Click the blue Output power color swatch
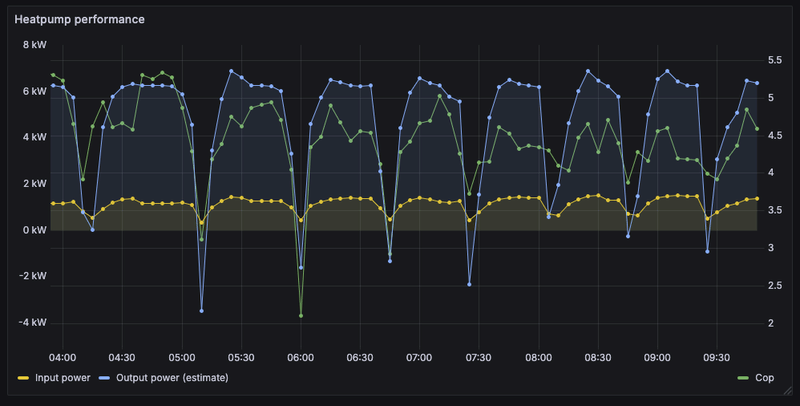 (x=104, y=378)
